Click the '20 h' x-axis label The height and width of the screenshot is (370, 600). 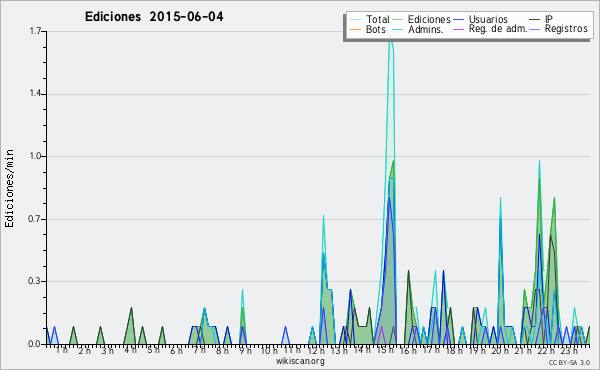point(500,350)
